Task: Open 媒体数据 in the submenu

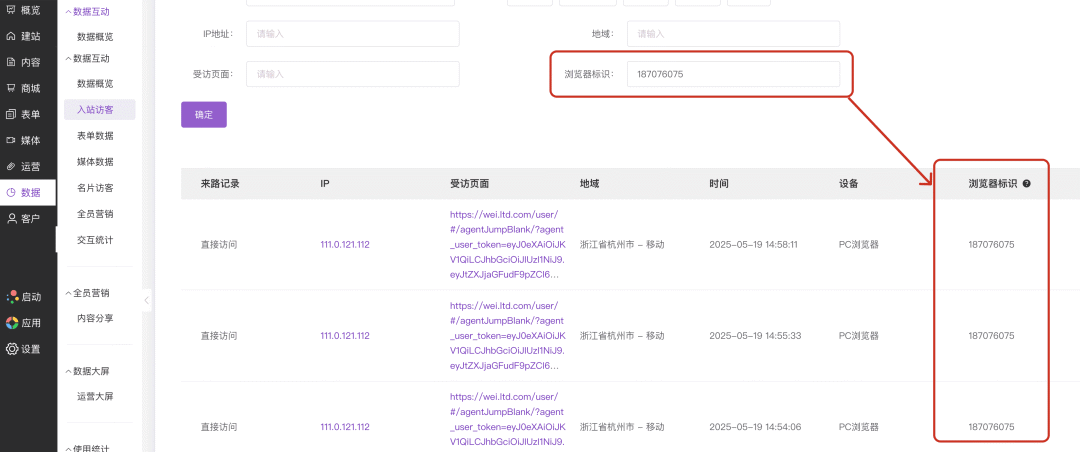Action: click(95, 162)
